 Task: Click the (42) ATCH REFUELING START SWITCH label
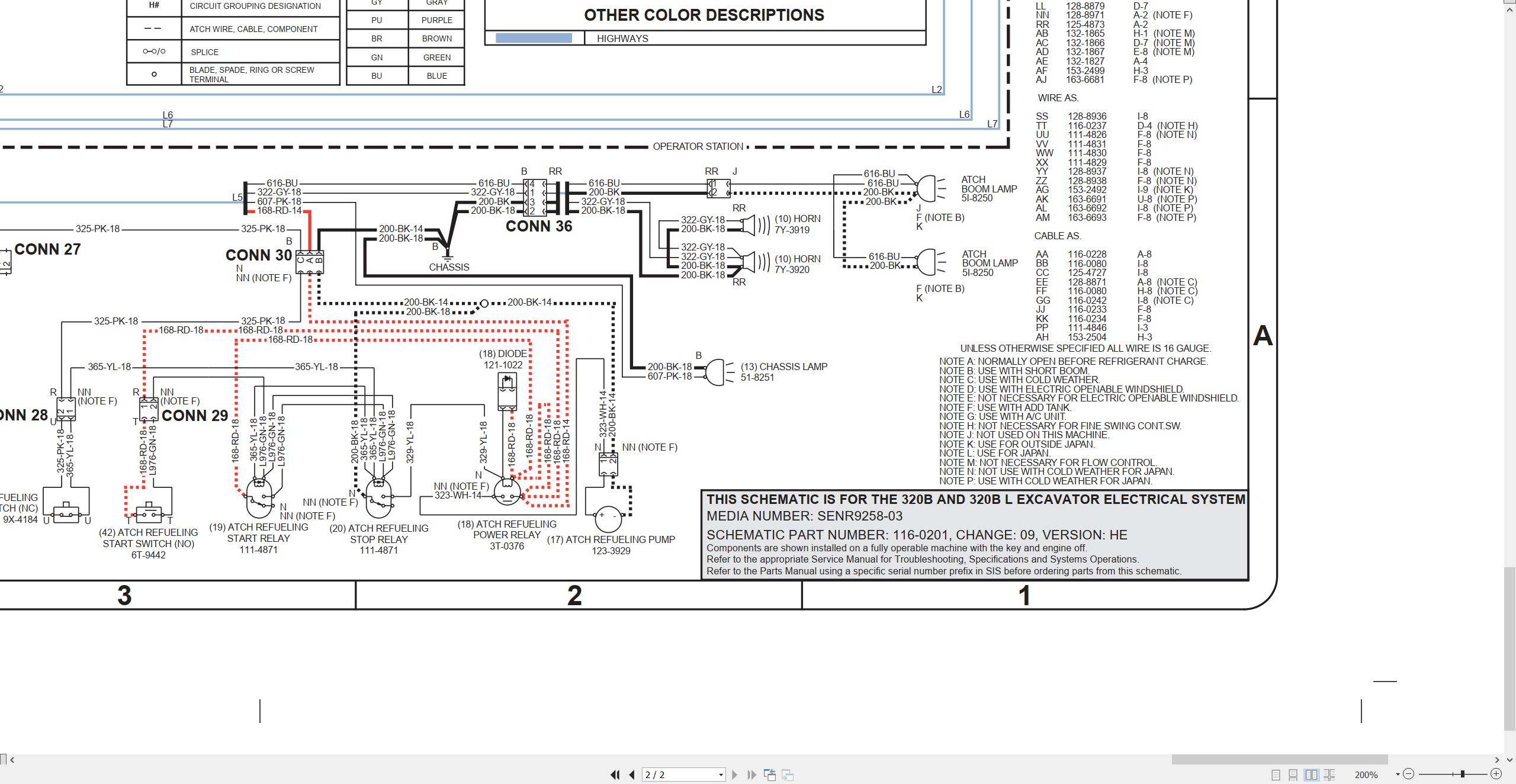click(149, 544)
